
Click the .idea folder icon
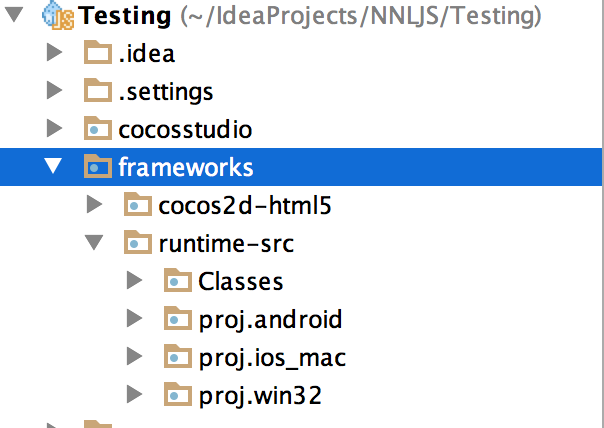(x=97, y=54)
